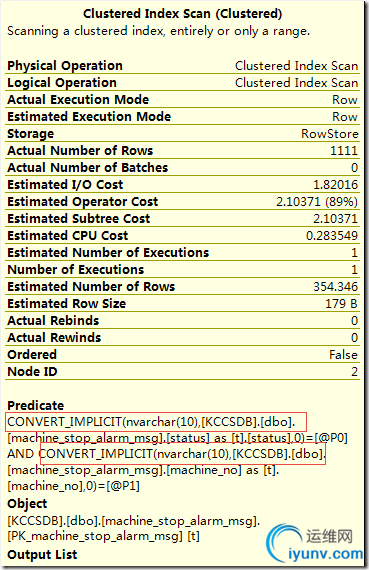
Task: Click the I/O cost value 1.82016
Action: [x=336, y=184]
